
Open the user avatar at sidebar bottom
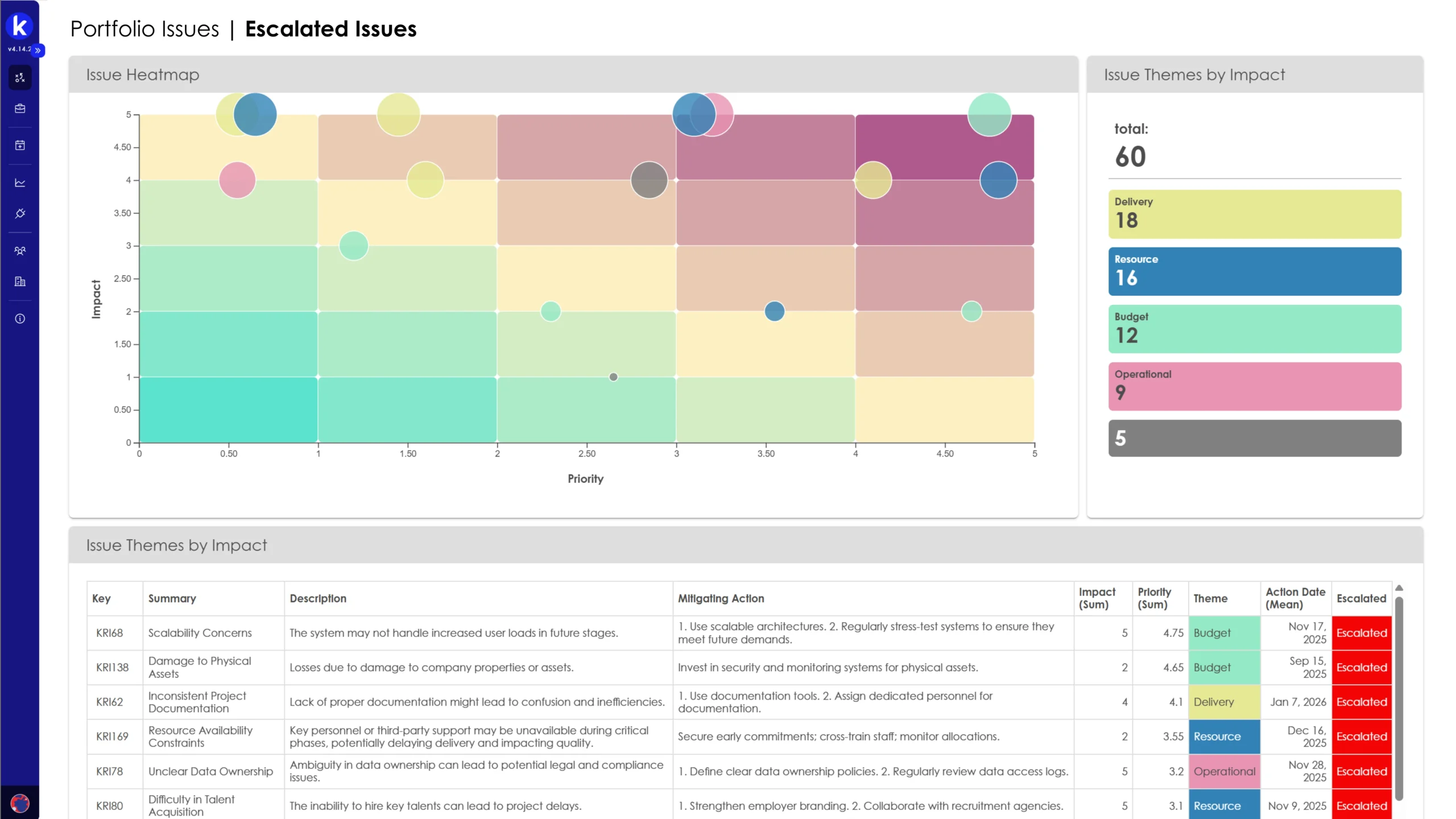[20, 803]
